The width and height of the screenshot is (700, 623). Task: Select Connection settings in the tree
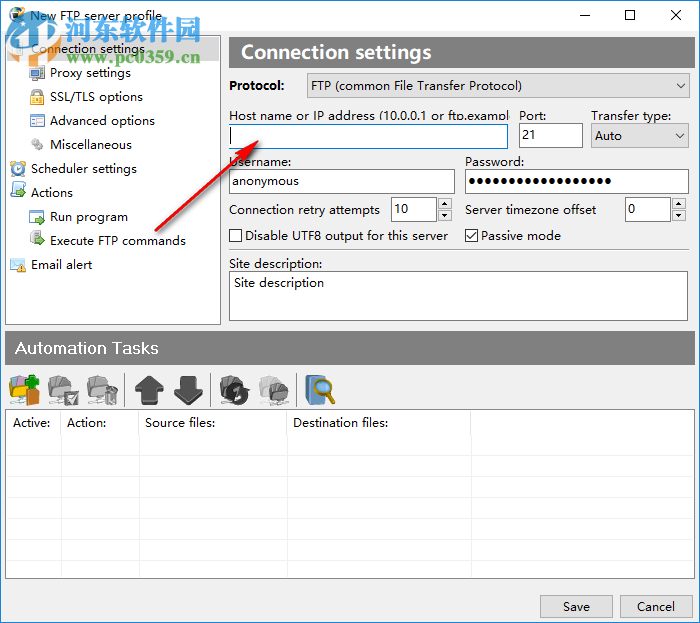tap(88, 49)
